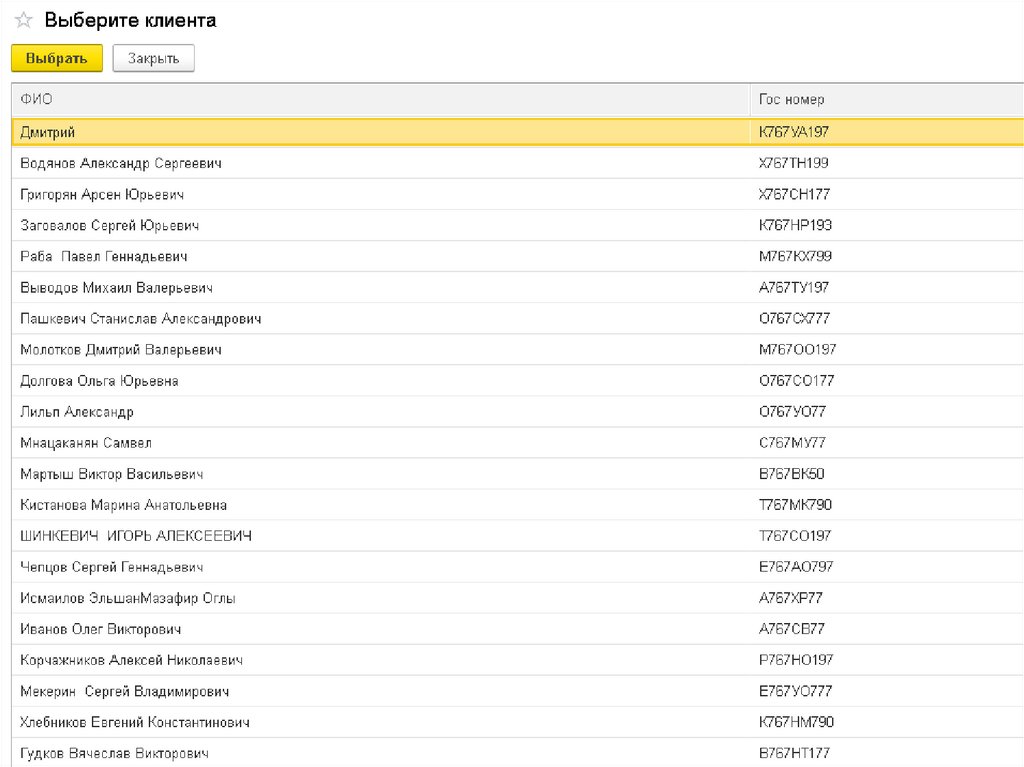Click license plate С767МУ77
1024x767 pixels.
click(792, 443)
